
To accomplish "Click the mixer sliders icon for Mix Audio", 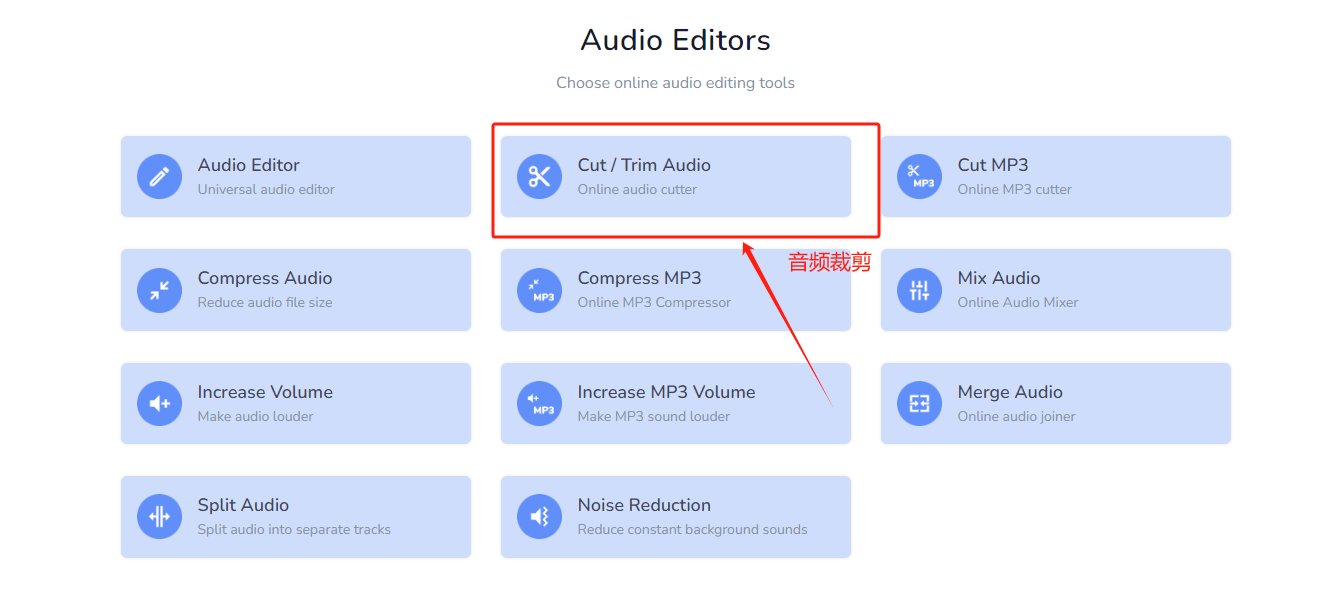I will click(919, 290).
